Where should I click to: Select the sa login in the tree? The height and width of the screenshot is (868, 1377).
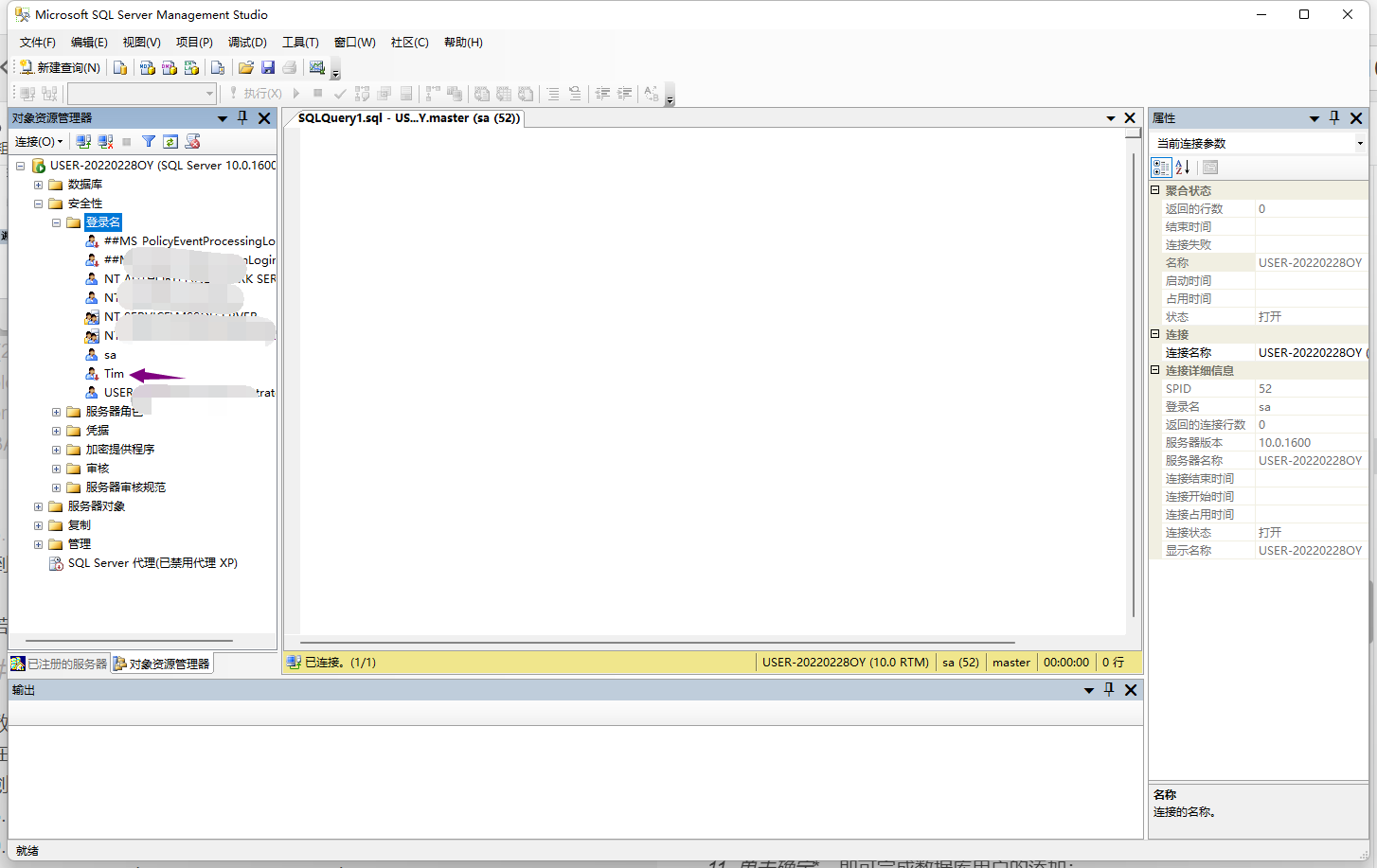pyautogui.click(x=110, y=355)
